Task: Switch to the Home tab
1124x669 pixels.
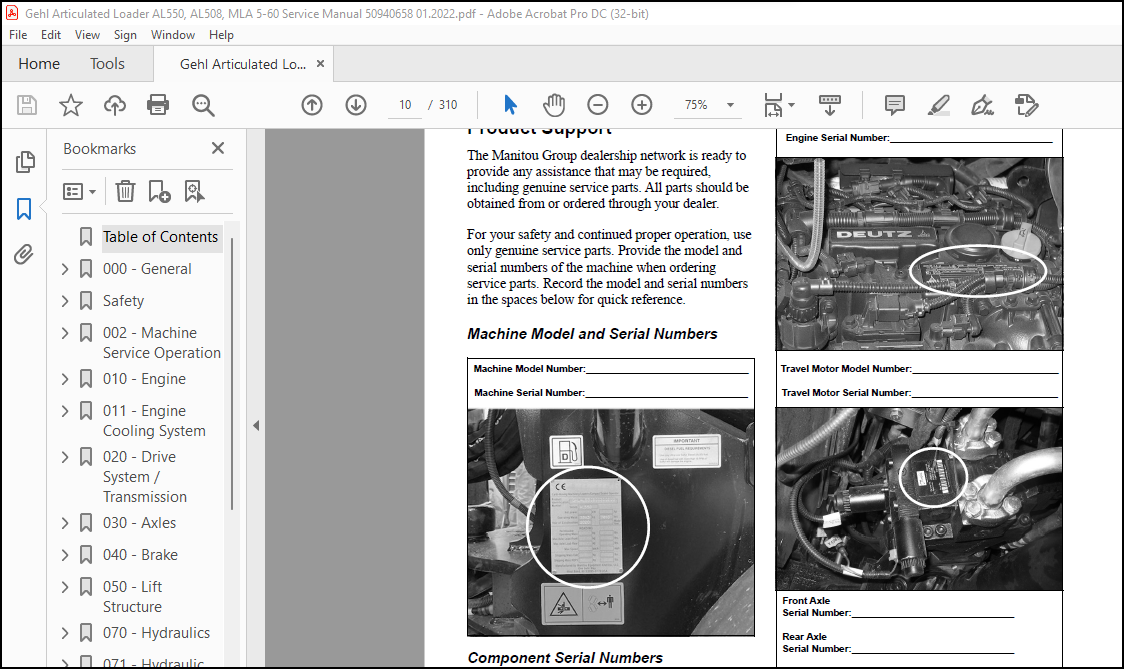Action: (39, 64)
